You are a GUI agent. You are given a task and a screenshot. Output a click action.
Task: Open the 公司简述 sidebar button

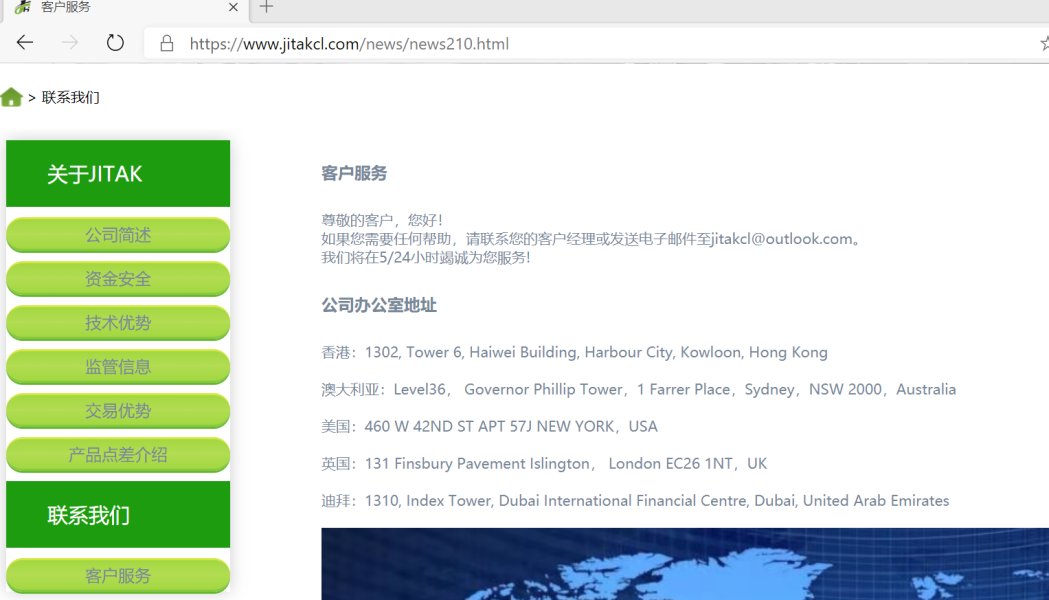coord(118,235)
